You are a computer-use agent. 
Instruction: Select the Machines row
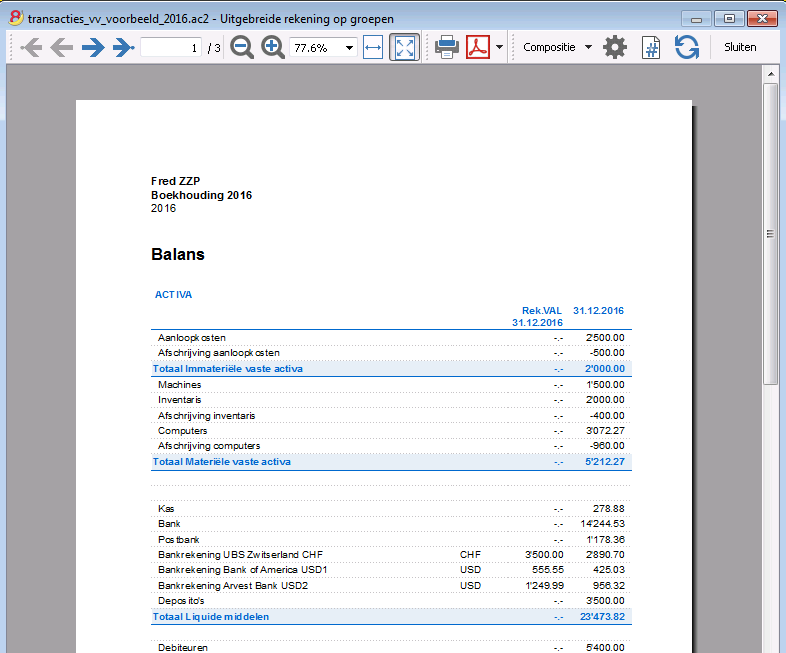pos(391,385)
